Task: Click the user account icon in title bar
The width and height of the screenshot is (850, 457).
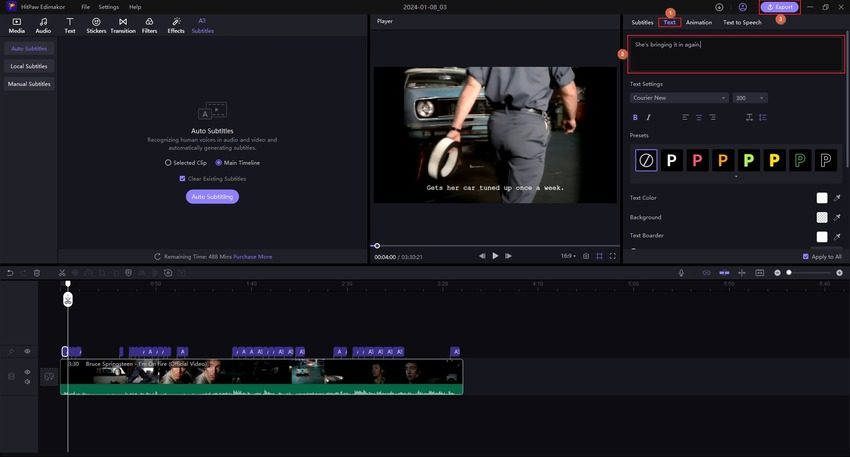Action: [743, 7]
